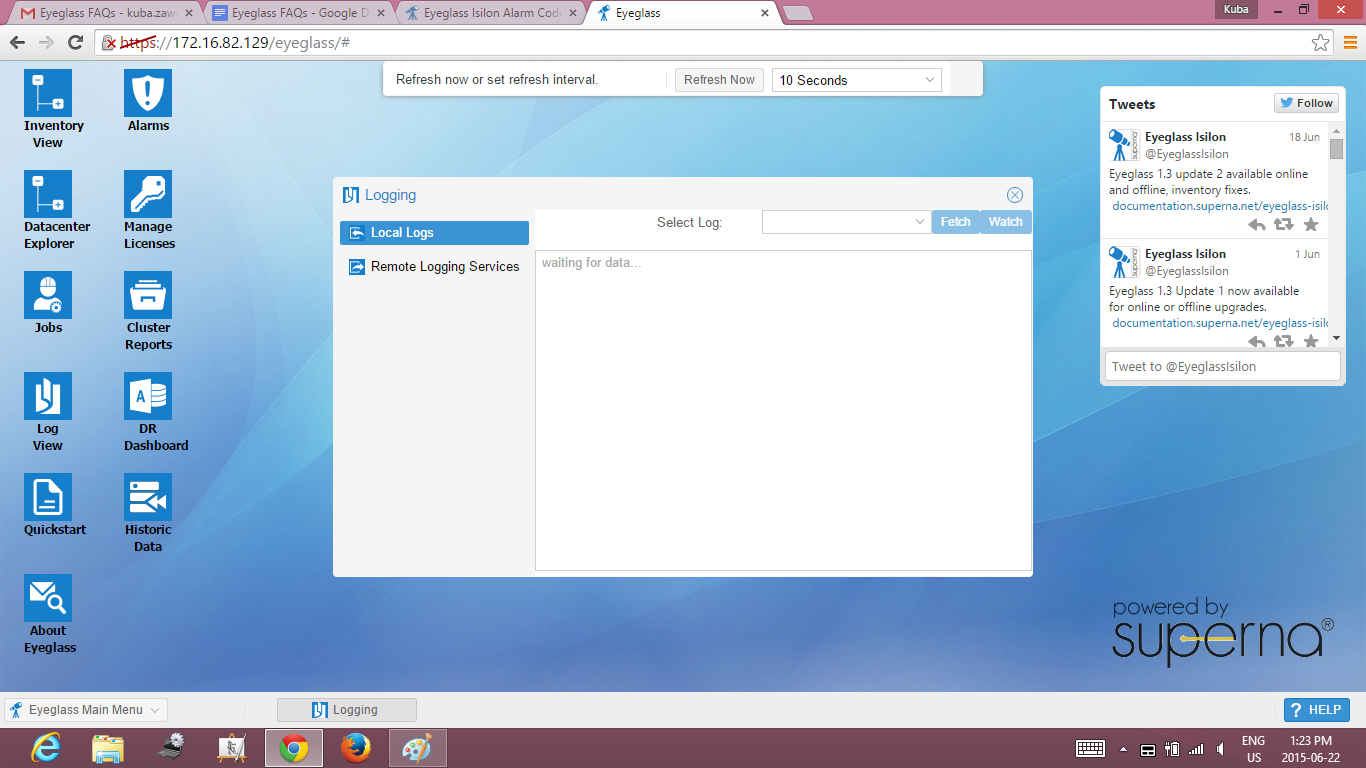Open the Log View icon
This screenshot has width=1366, height=768.
point(48,396)
